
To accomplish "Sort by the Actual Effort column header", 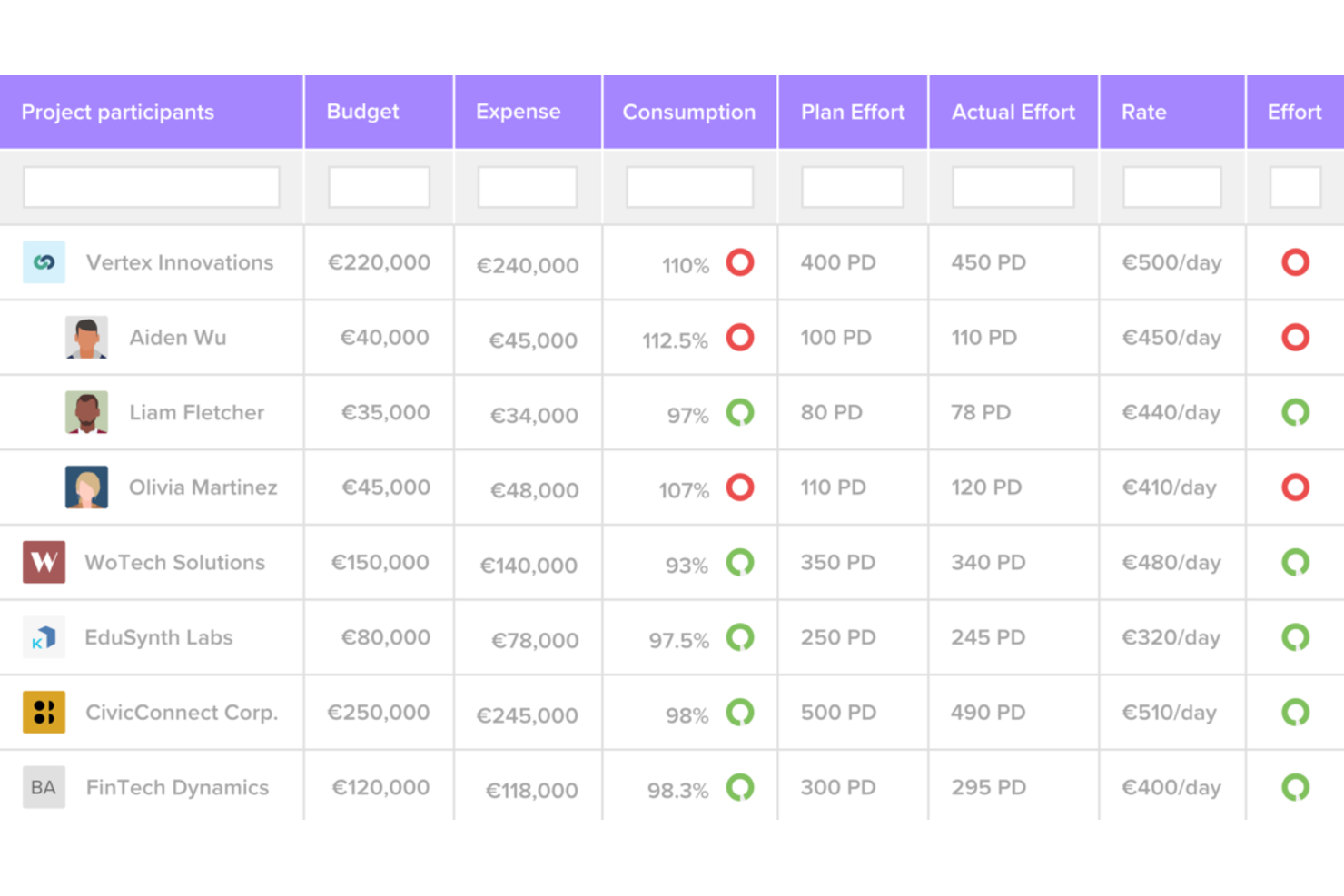I will [x=1013, y=112].
